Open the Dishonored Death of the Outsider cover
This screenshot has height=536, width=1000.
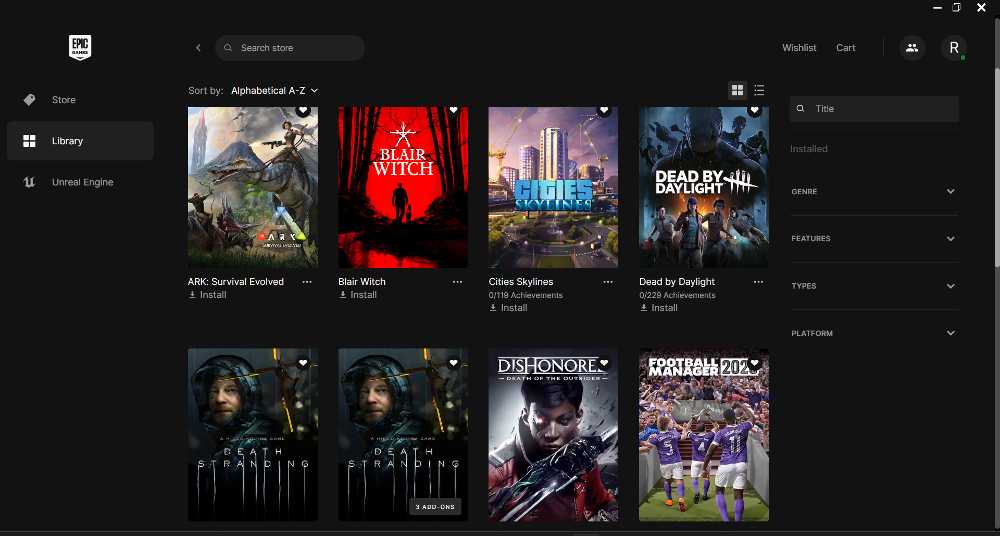[x=554, y=435]
